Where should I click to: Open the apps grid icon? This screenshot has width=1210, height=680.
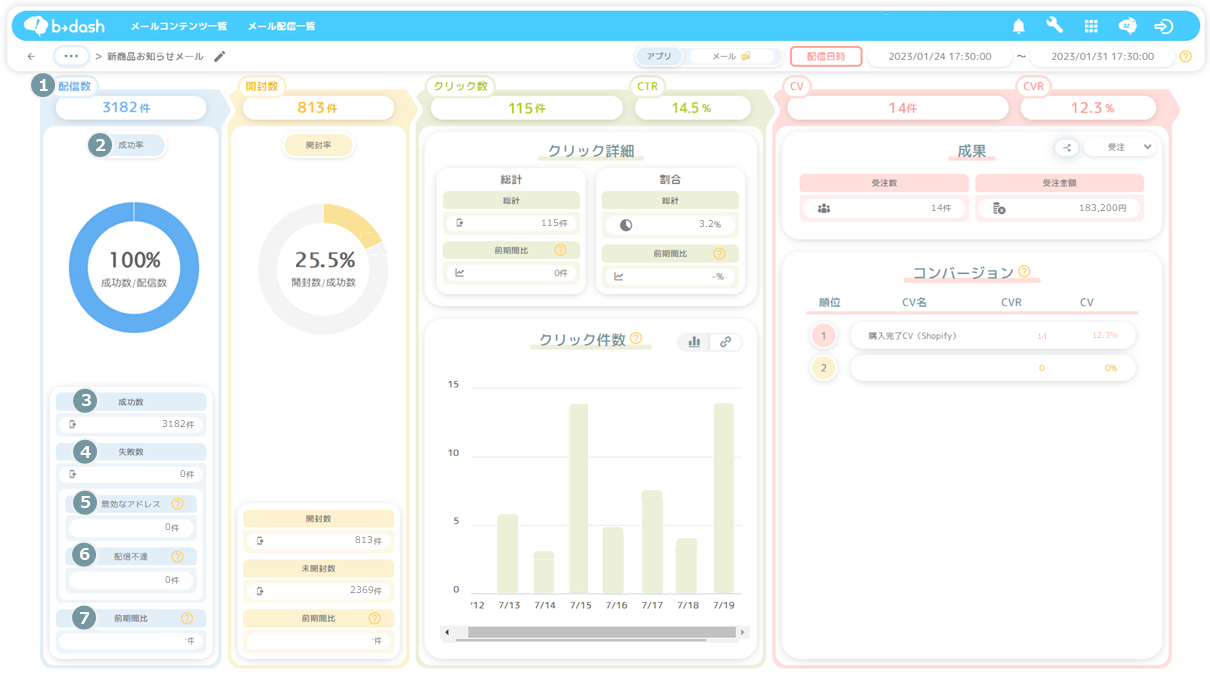coord(1091,26)
